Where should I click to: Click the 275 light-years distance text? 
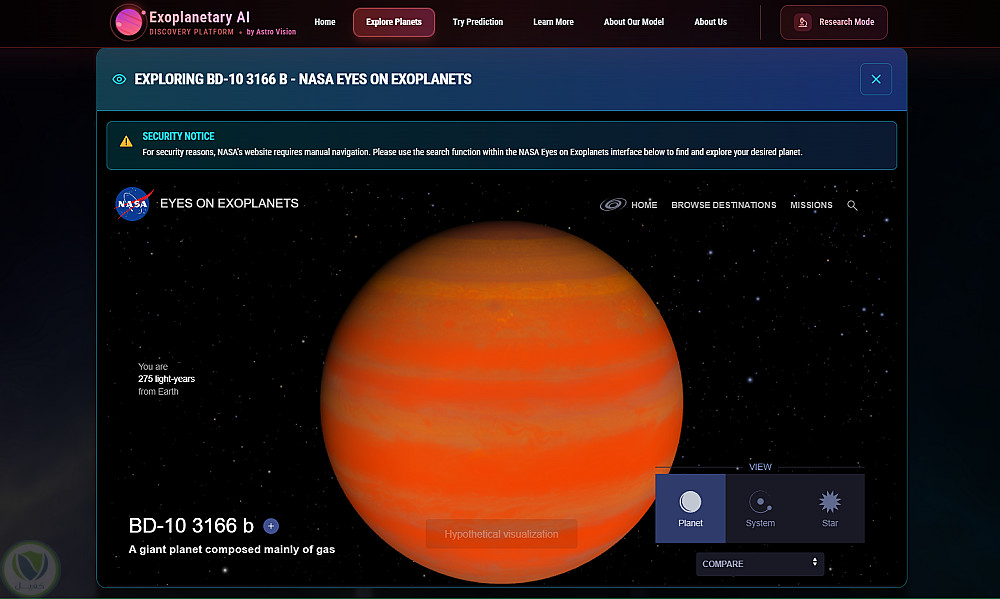click(166, 379)
